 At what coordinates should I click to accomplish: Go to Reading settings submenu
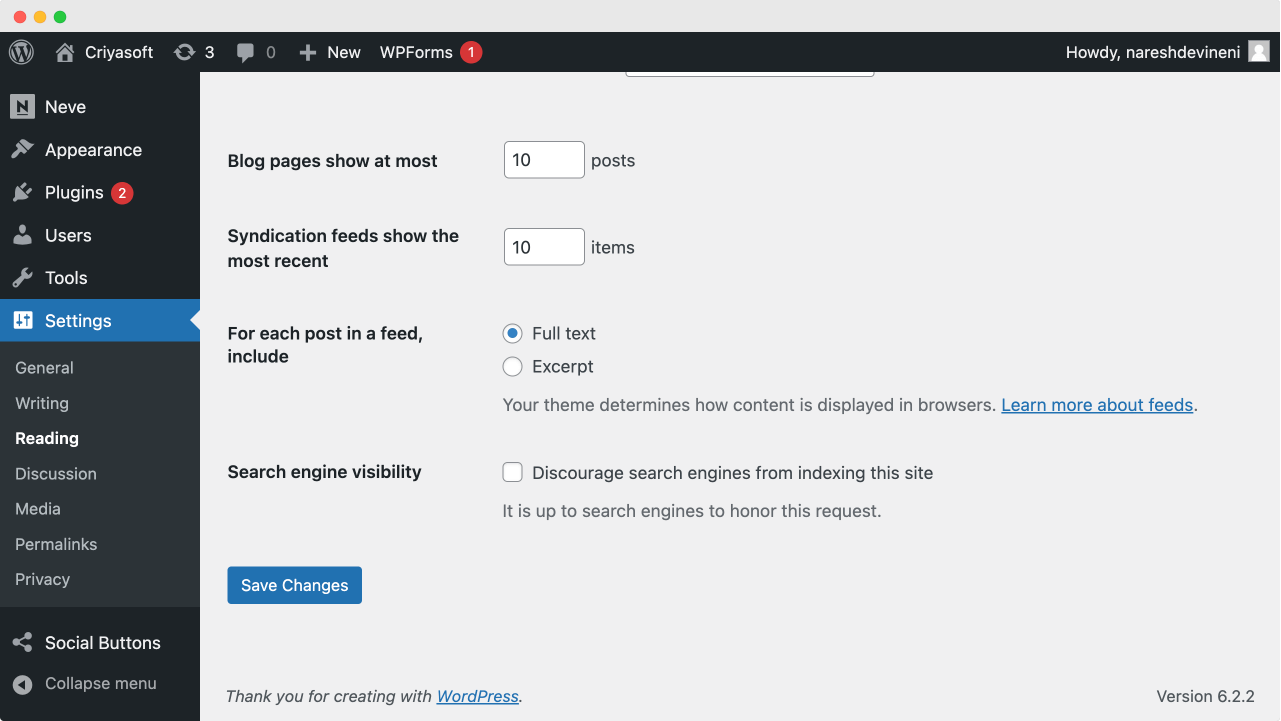pyautogui.click(x=47, y=438)
